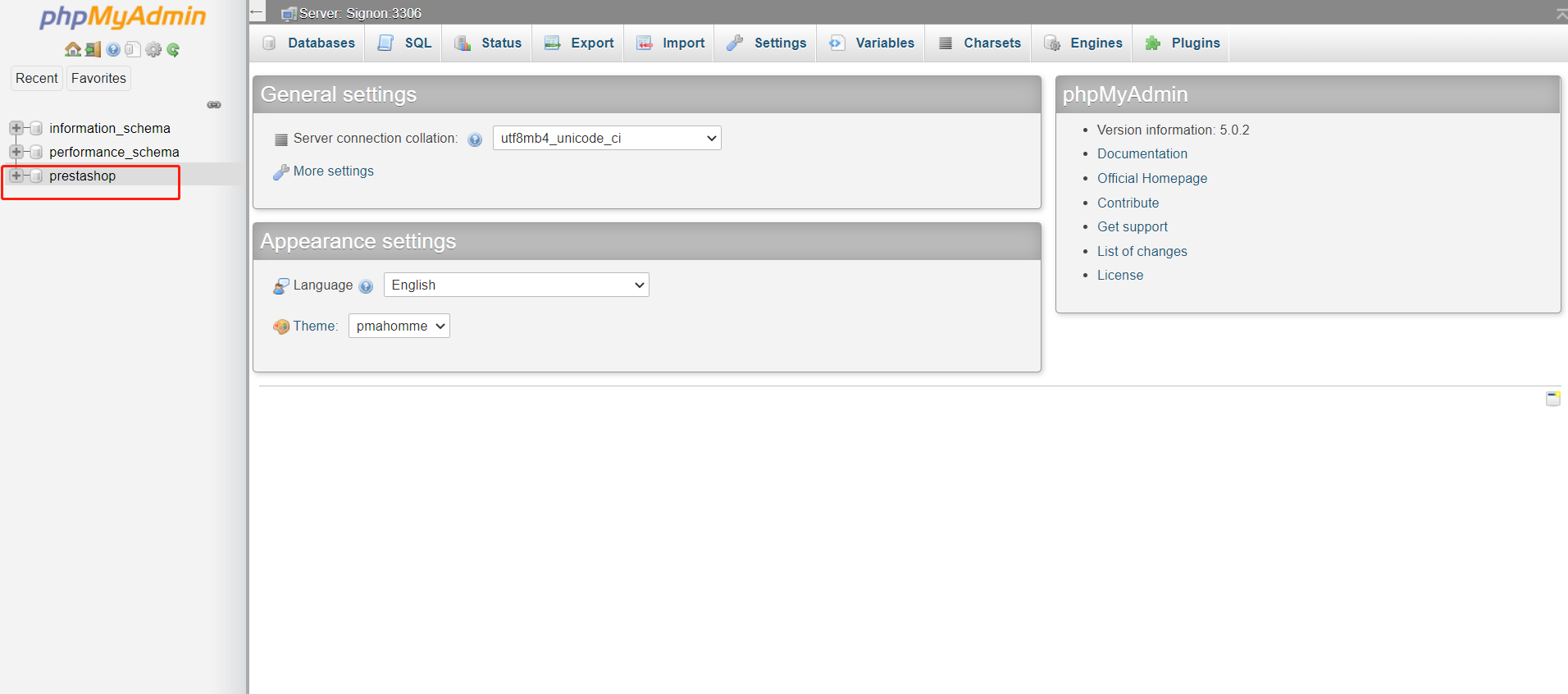Click the Favorites button
The width and height of the screenshot is (1568, 694).
click(98, 78)
